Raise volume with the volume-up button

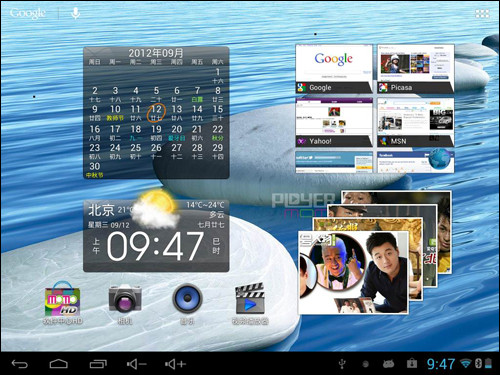pos(175,364)
